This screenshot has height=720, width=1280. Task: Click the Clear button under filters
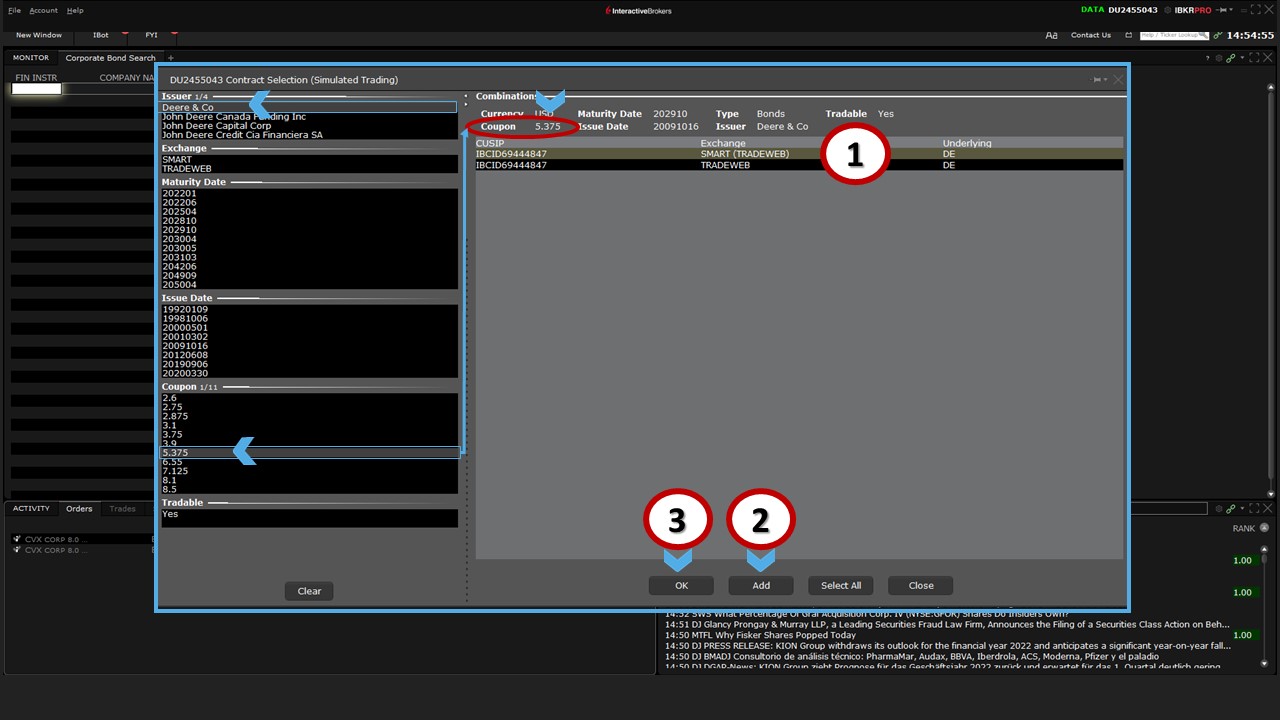309,591
